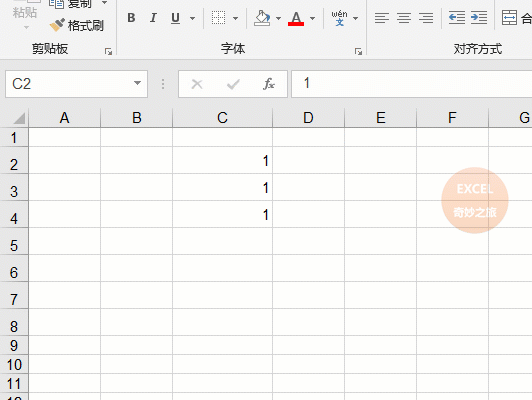Viewport: 532px width, 400px height.
Task: Show phonetic guide wén icon
Action: 339,18
